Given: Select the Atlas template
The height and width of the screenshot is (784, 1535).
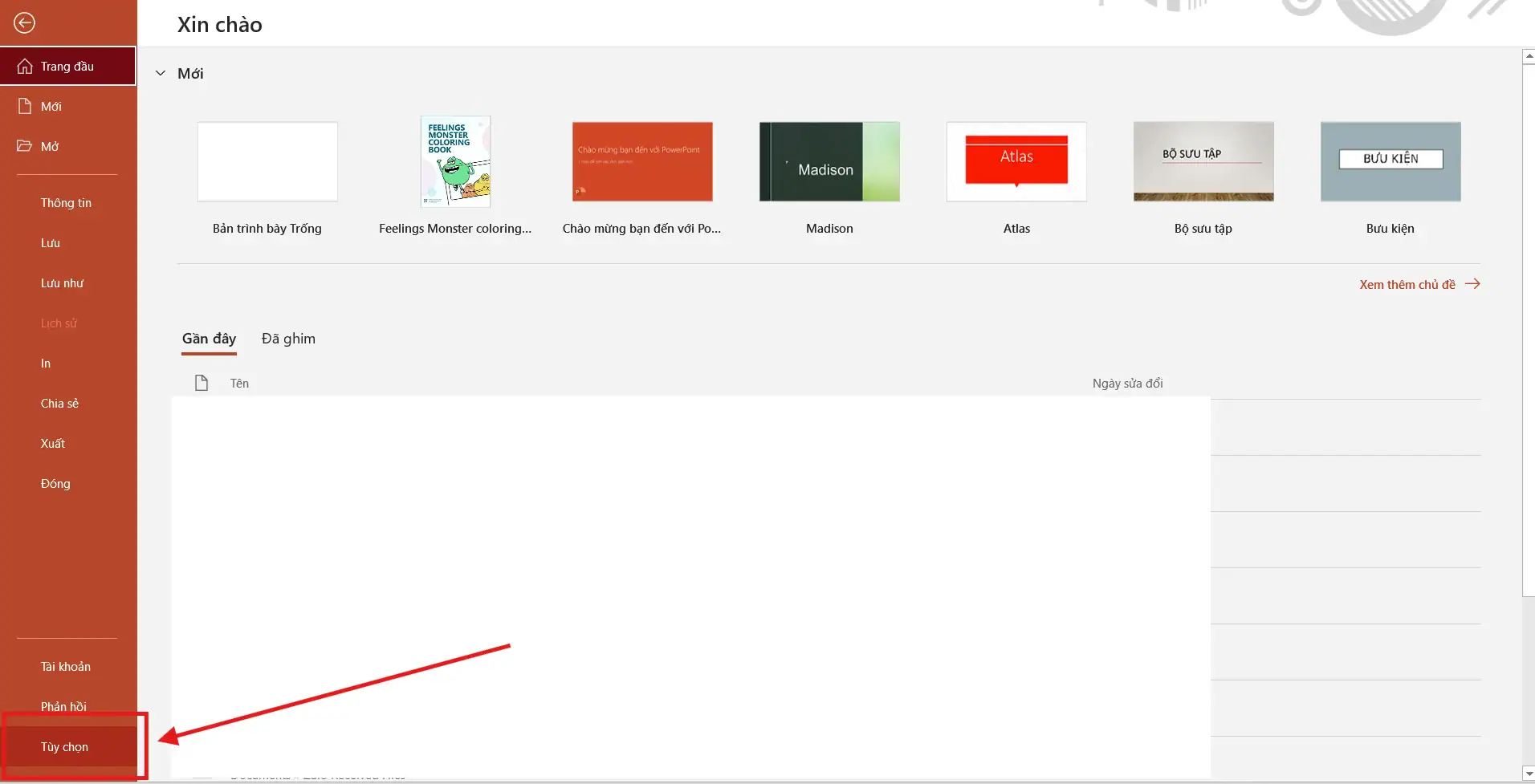Looking at the screenshot, I should pos(1016,161).
